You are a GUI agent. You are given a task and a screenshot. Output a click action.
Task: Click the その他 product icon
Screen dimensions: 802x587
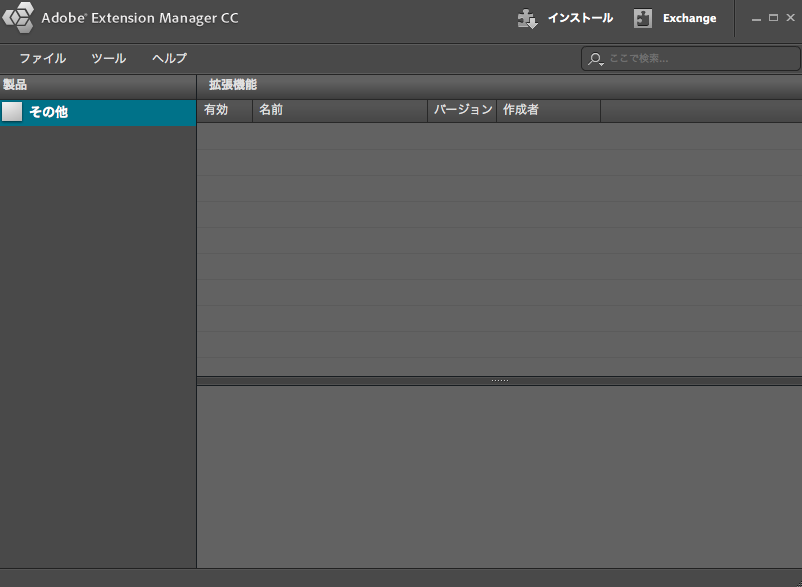point(12,111)
